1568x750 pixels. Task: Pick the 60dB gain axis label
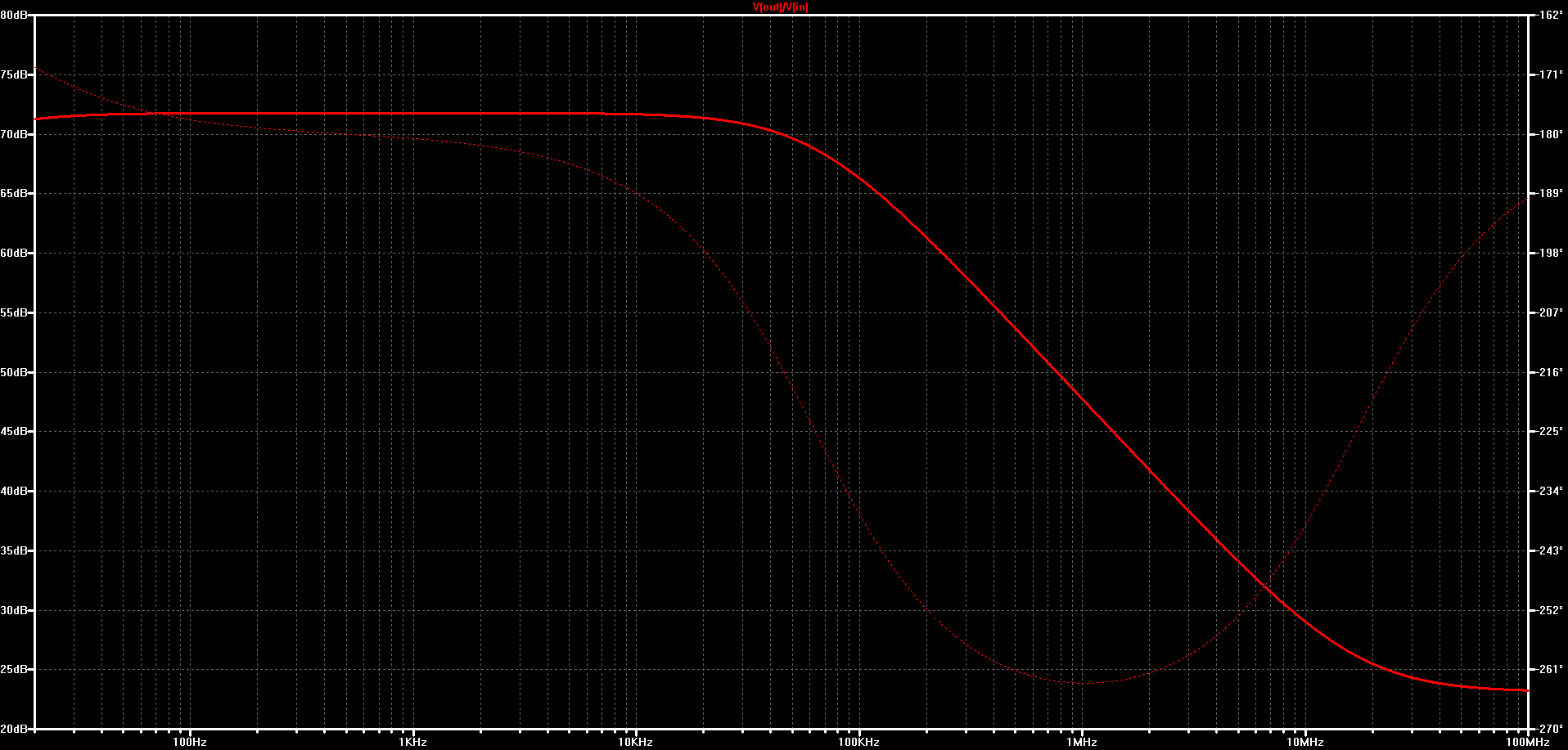point(13,253)
